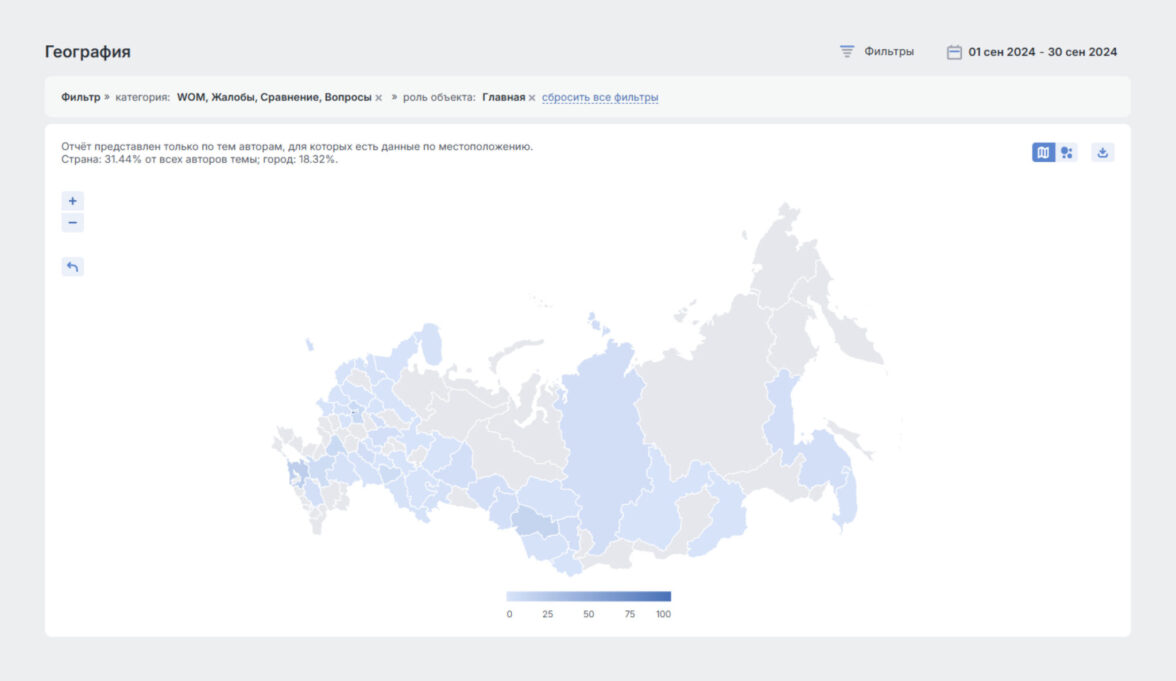Reset map view with the back arrow

pos(72,266)
